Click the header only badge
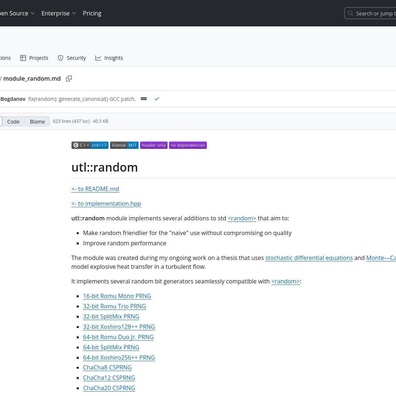 (154, 145)
